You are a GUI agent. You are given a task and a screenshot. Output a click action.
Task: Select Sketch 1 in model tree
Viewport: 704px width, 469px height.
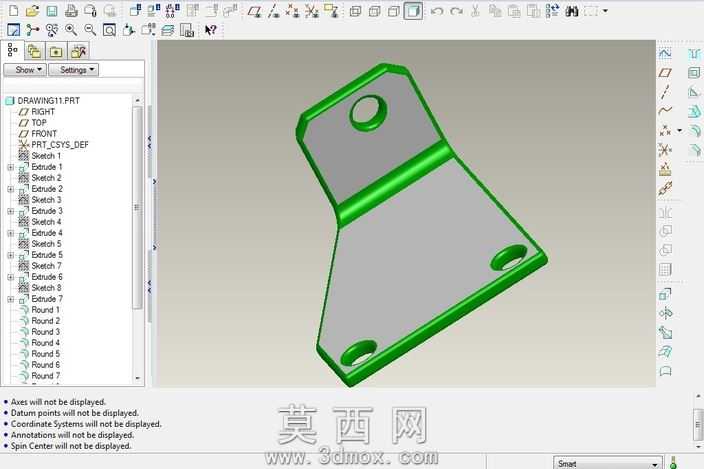(x=40, y=156)
